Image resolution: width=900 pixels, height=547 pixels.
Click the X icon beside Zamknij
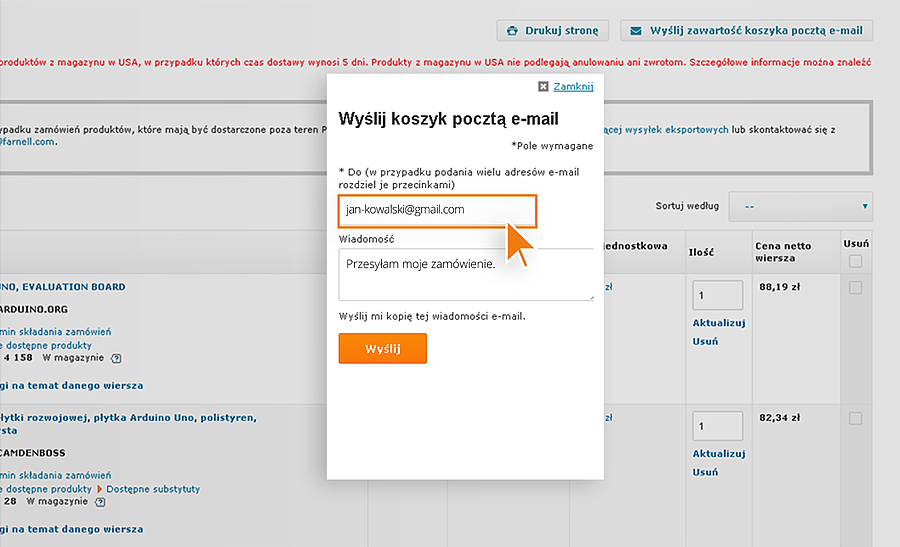[543, 87]
